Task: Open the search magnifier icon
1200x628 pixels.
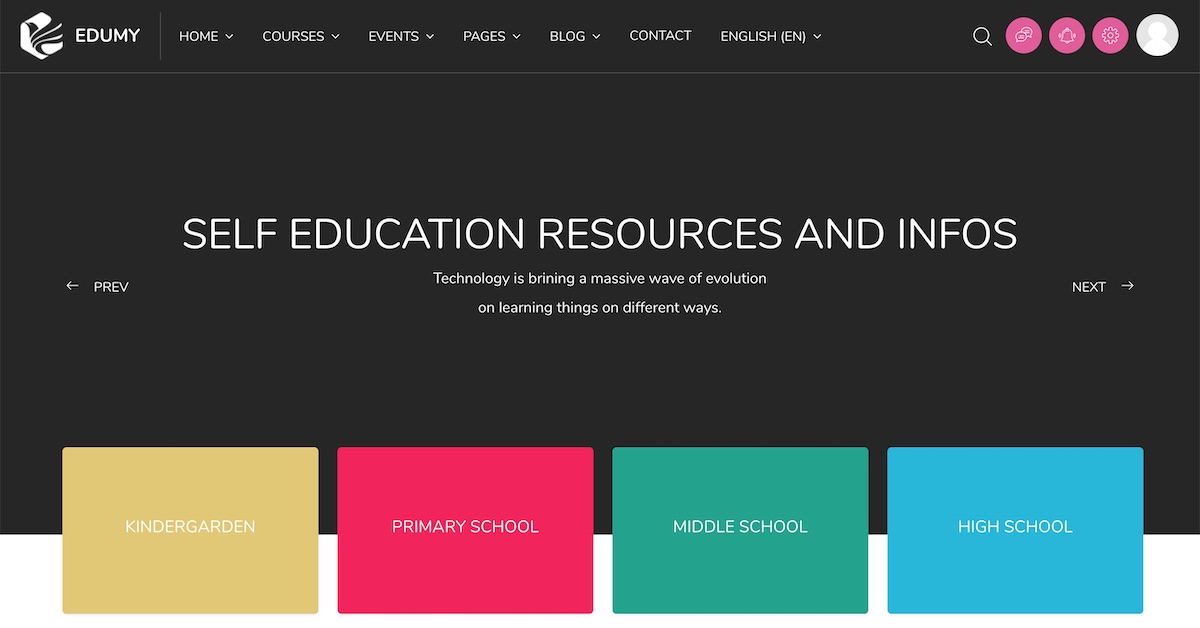Action: [x=982, y=36]
